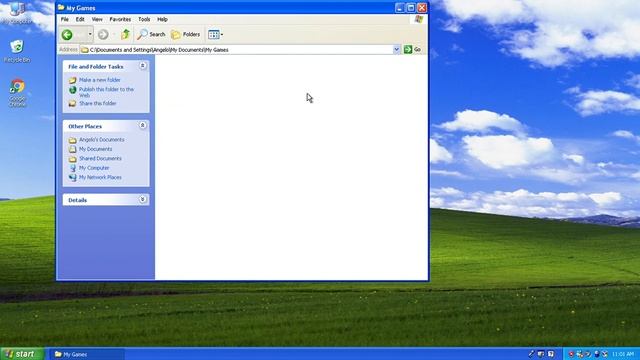Expand the Address bar dropdown arrow

coord(396,49)
